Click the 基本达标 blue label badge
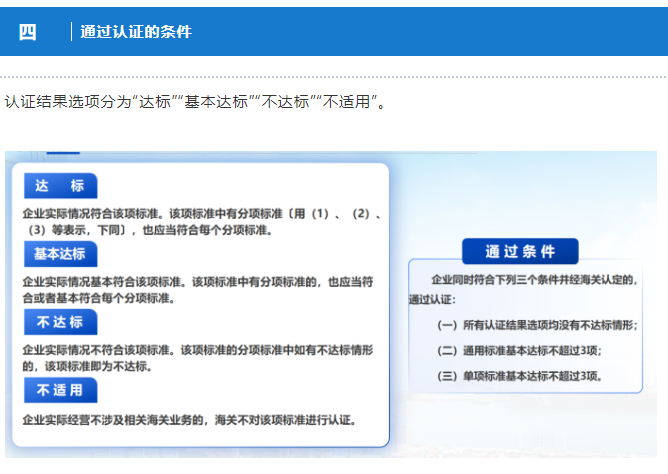 (60, 254)
